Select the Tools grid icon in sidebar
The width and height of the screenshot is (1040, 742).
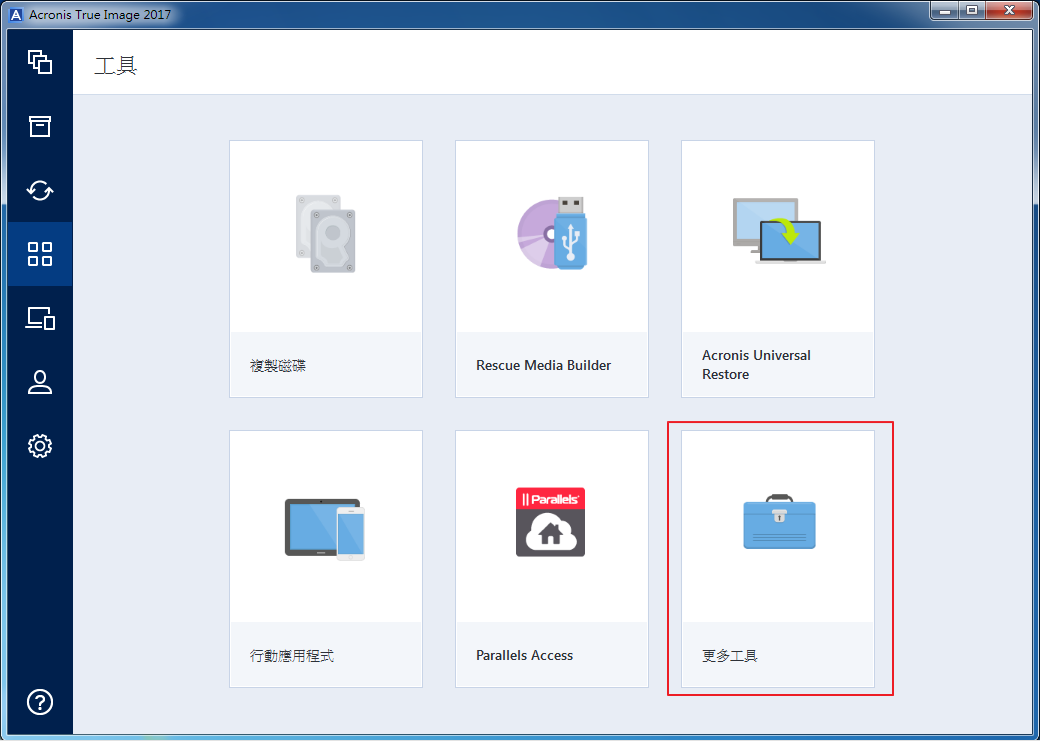coord(40,254)
